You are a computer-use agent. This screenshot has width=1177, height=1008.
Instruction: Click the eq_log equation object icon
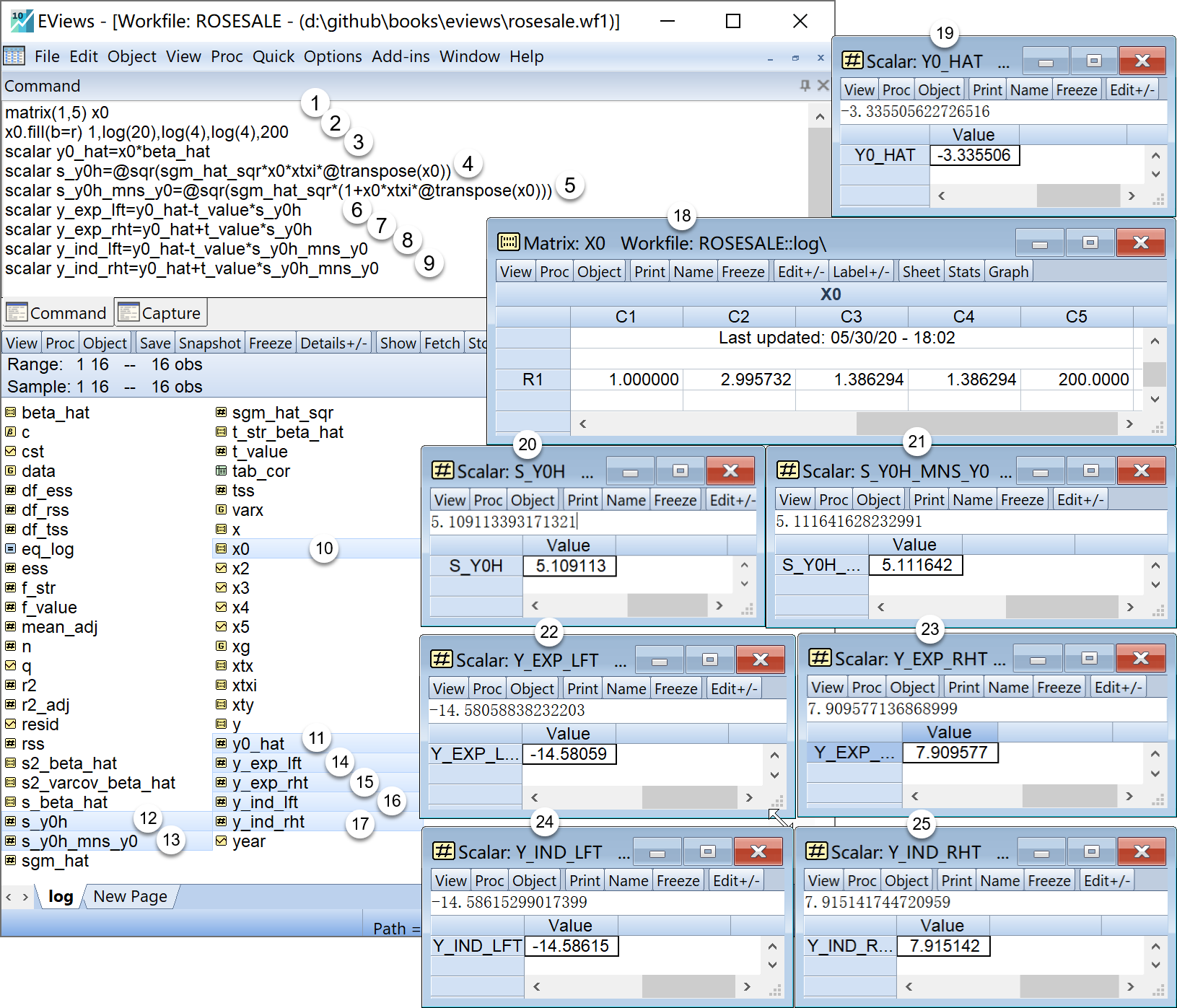coord(10,549)
